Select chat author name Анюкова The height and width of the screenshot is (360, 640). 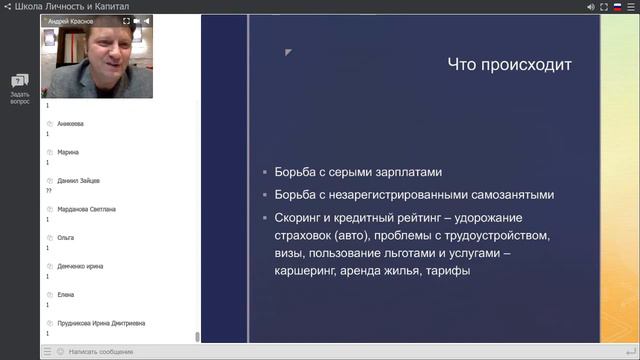pos(70,124)
